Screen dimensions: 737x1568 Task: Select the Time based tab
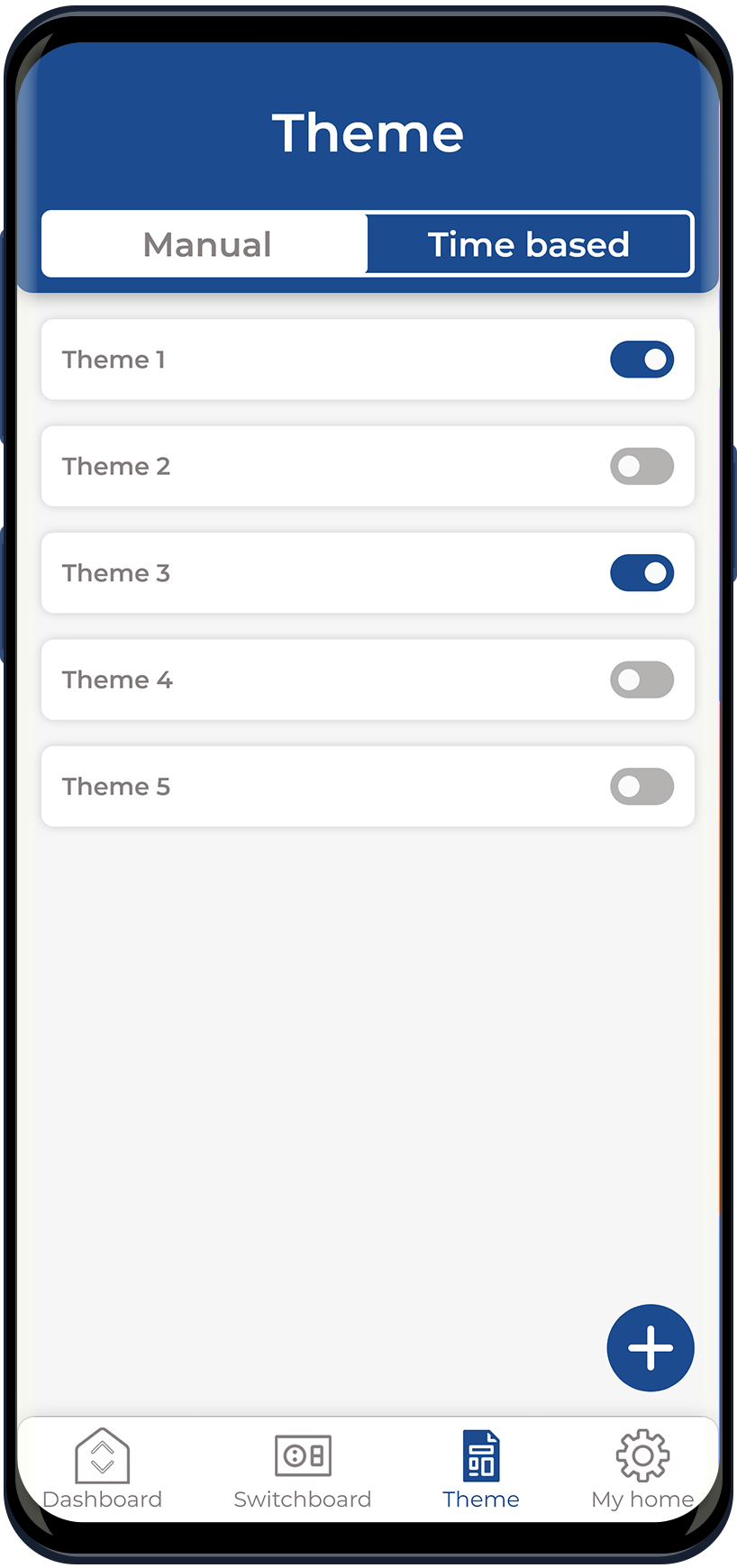tap(529, 244)
